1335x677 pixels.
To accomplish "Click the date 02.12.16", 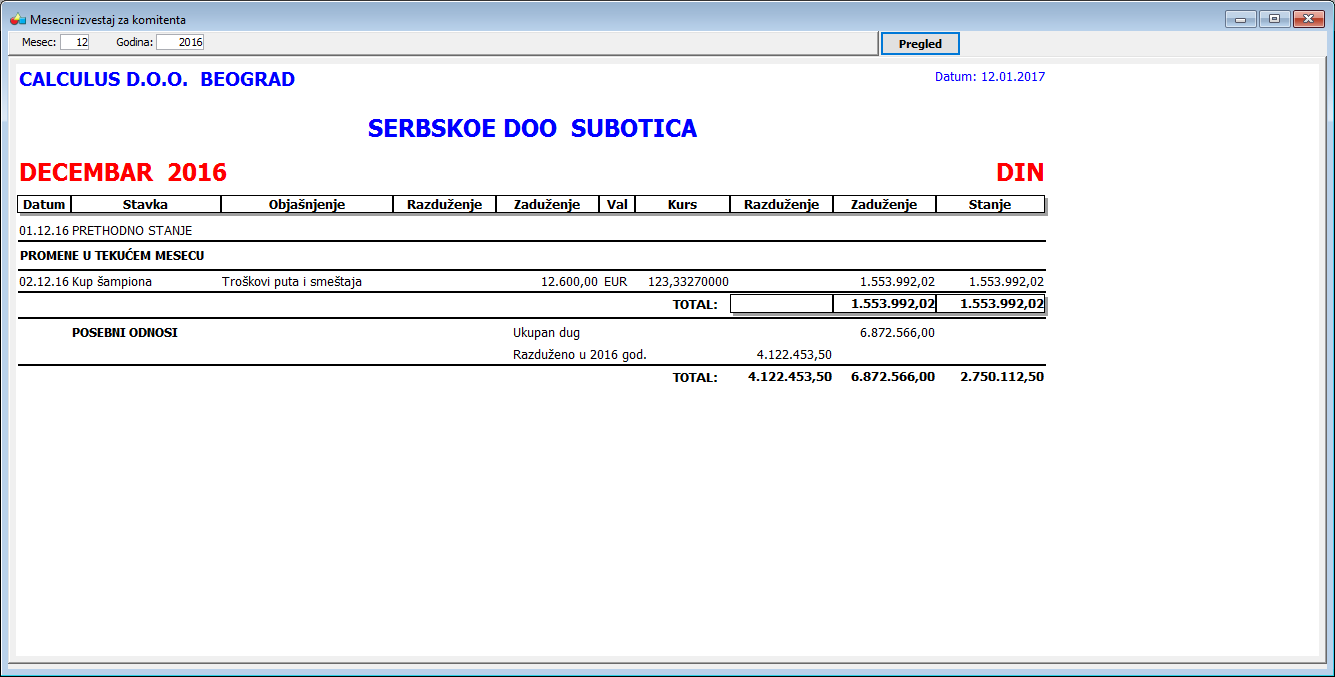I will [44, 282].
